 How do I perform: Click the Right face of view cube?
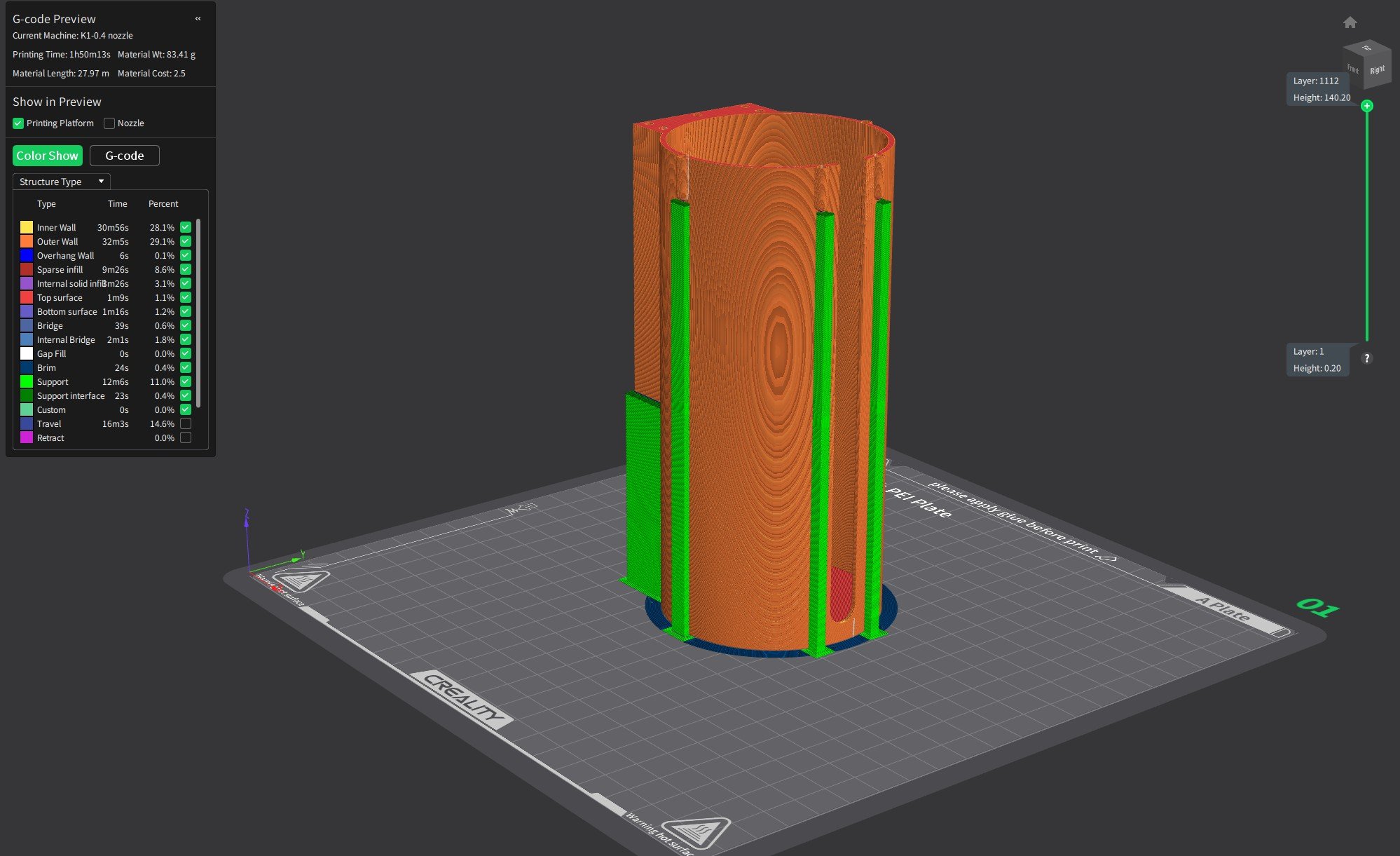coord(1377,70)
